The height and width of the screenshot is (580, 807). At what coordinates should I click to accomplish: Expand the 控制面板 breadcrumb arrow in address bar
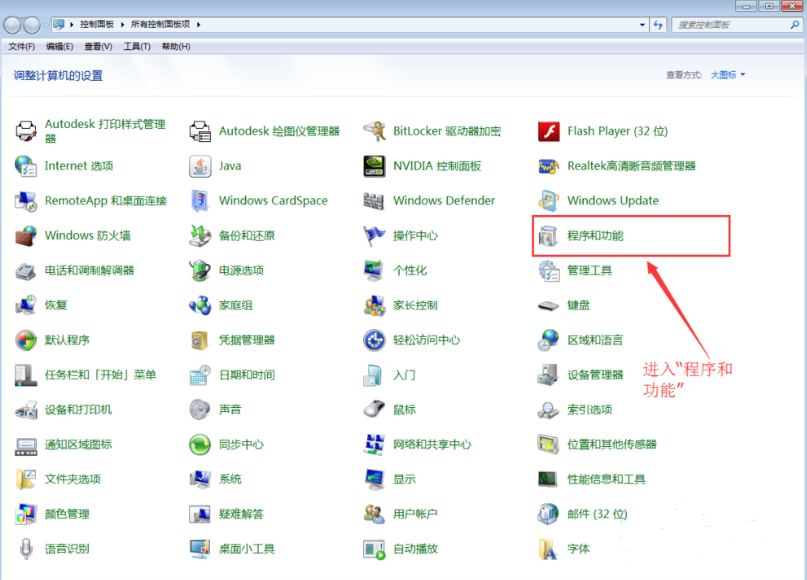coord(126,24)
